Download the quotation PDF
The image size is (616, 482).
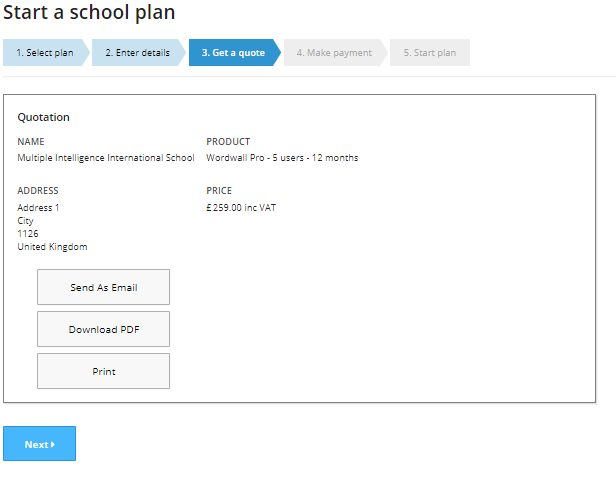coord(104,329)
